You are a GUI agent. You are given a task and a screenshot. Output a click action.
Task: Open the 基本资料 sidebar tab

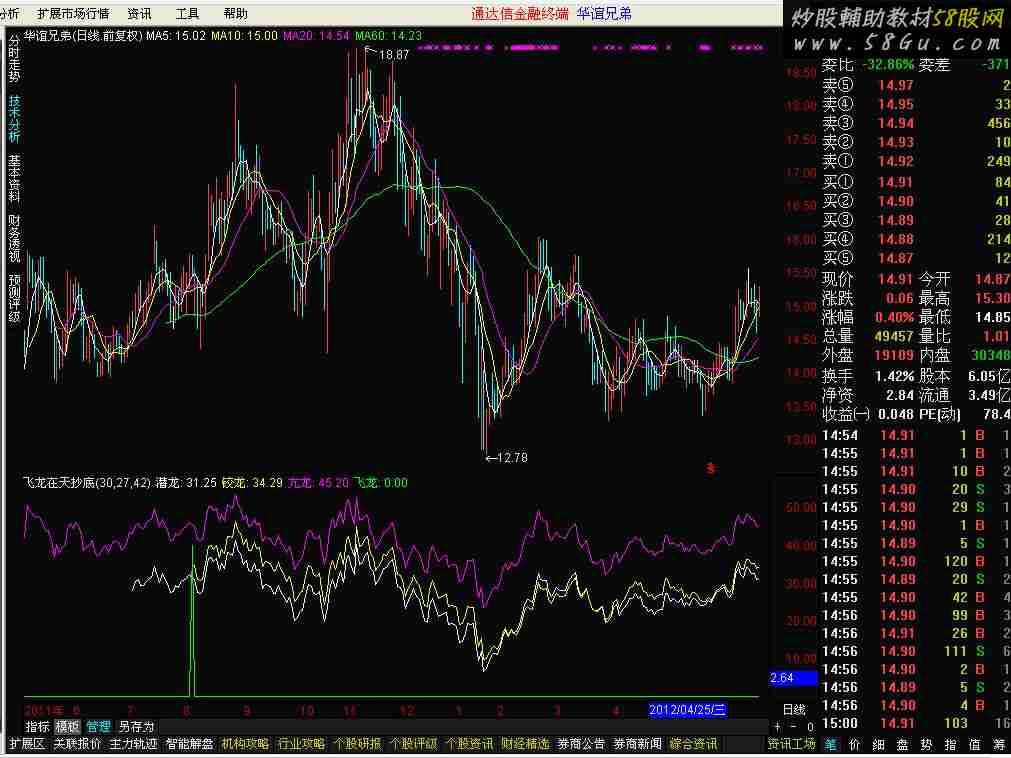pyautogui.click(x=14, y=178)
